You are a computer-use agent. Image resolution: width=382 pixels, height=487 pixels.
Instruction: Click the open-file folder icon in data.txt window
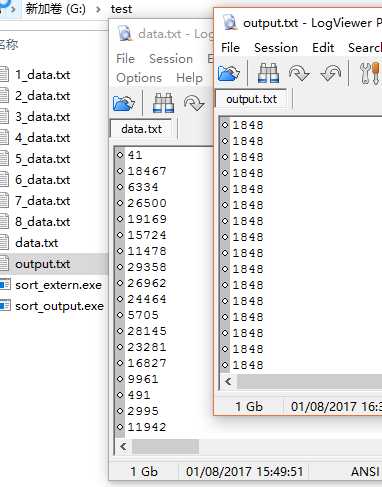click(x=124, y=103)
